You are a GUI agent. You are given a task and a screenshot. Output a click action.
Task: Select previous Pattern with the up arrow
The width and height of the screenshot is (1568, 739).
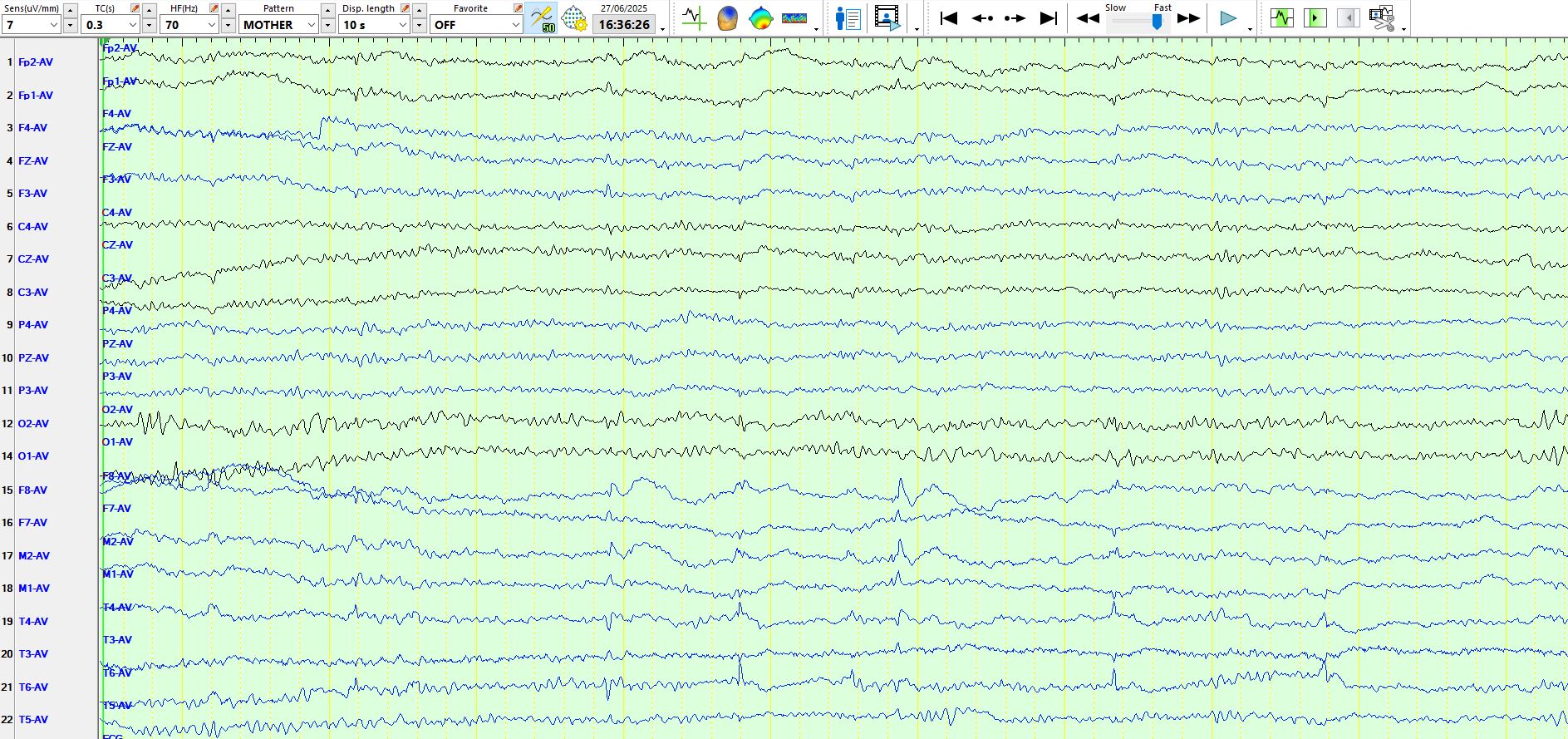click(328, 10)
